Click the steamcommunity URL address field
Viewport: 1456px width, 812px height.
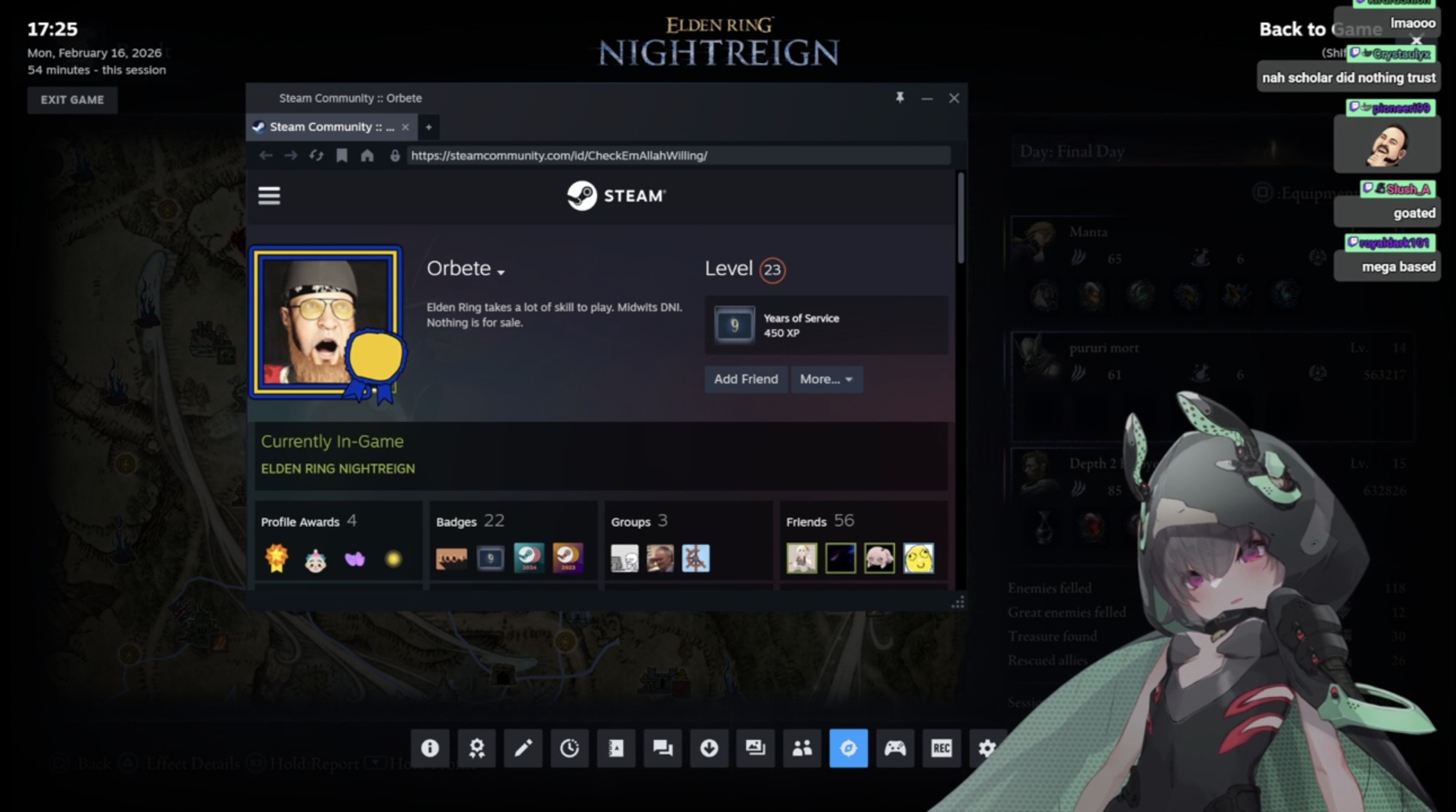point(677,156)
